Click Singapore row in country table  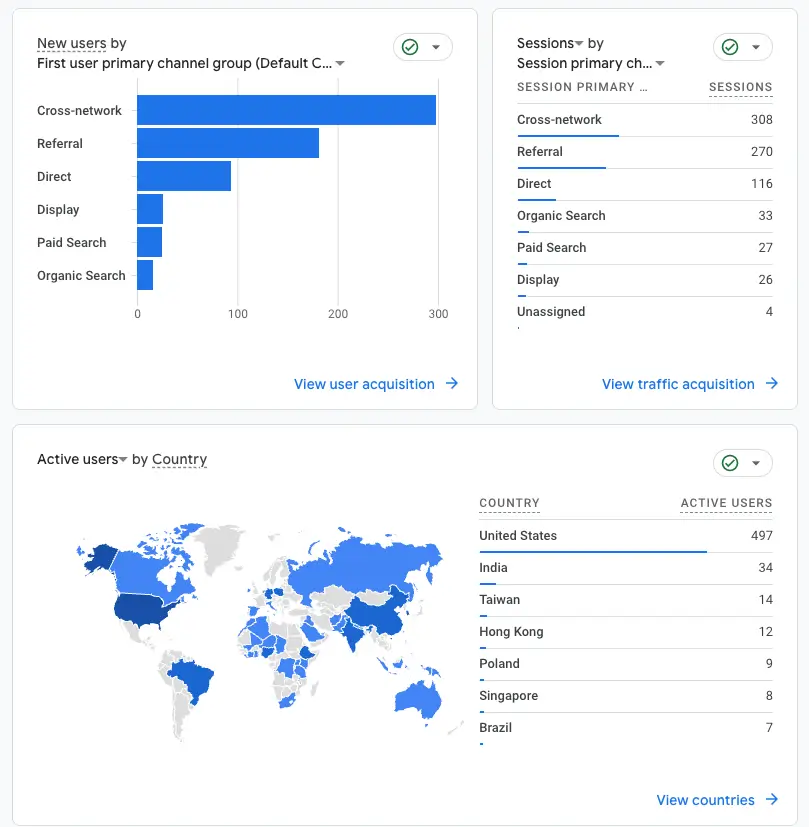pos(626,697)
